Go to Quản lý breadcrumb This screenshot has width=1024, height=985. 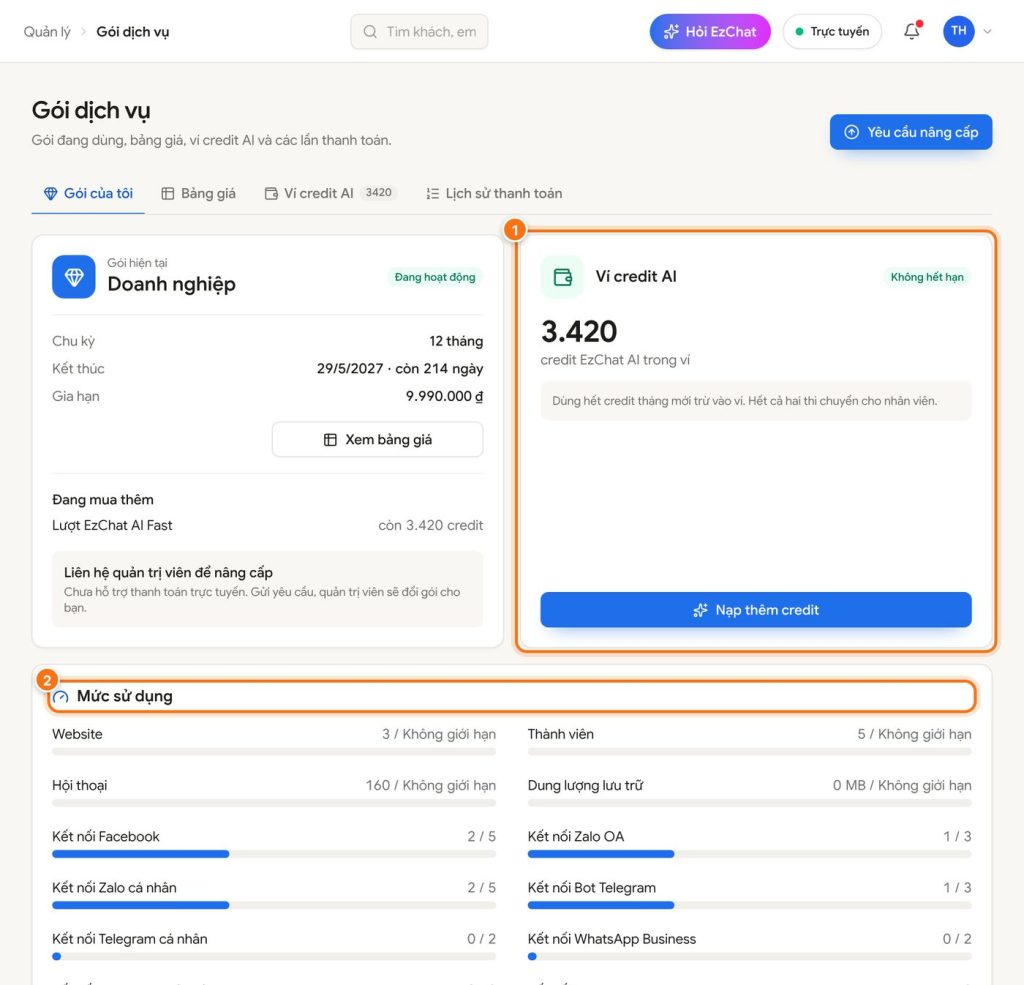pyautogui.click(x=47, y=31)
